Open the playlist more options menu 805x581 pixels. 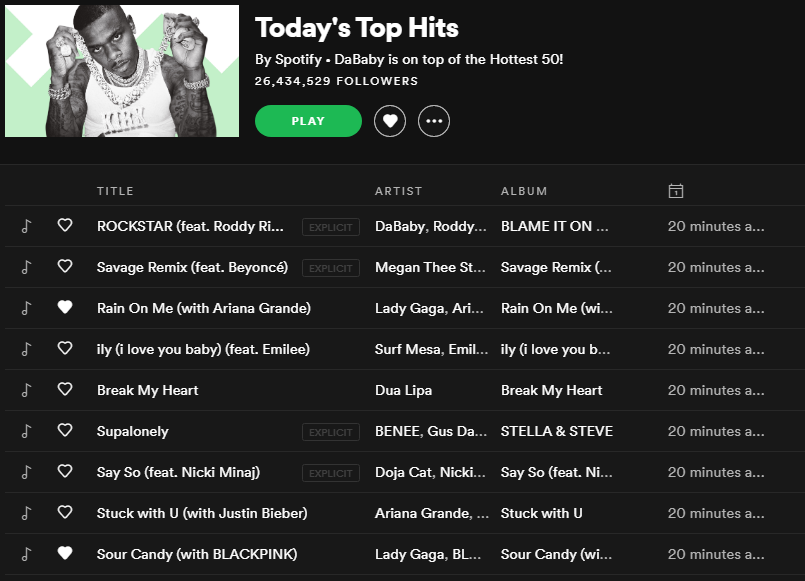(x=434, y=121)
